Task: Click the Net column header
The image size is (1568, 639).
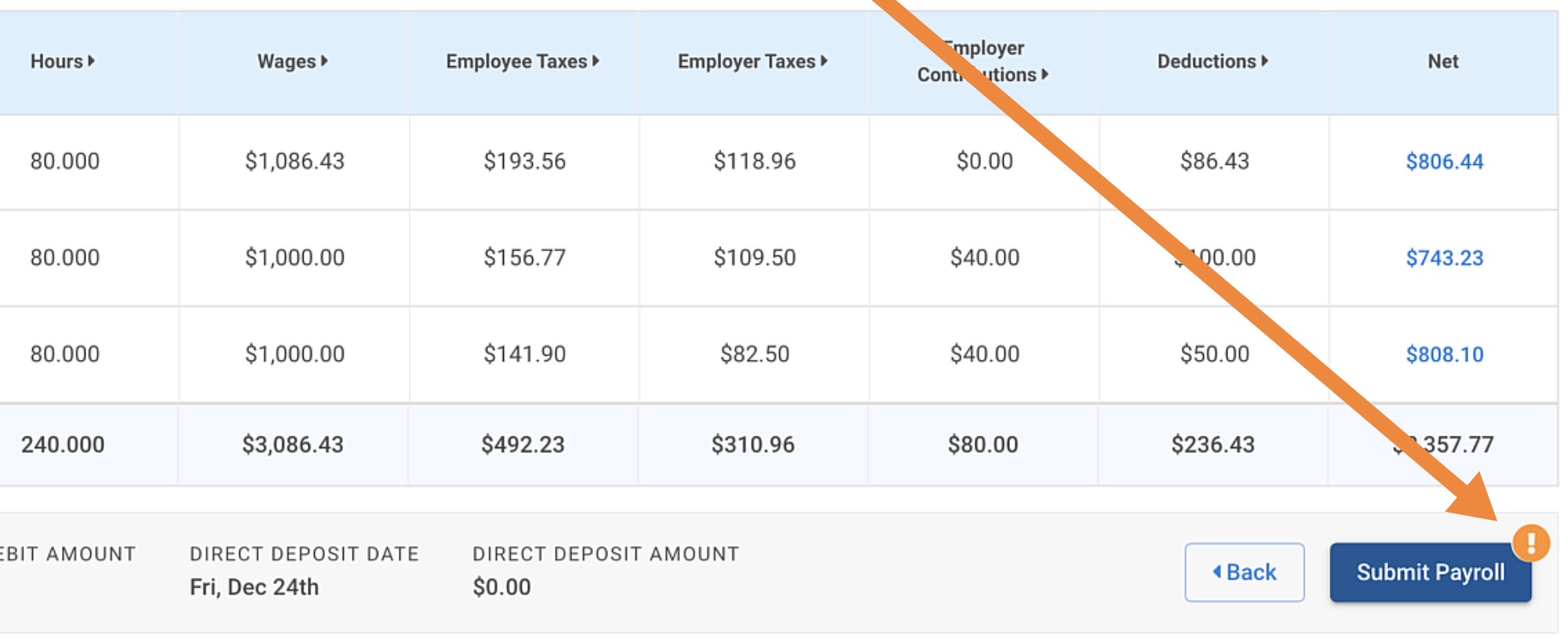Action: coord(1442,61)
